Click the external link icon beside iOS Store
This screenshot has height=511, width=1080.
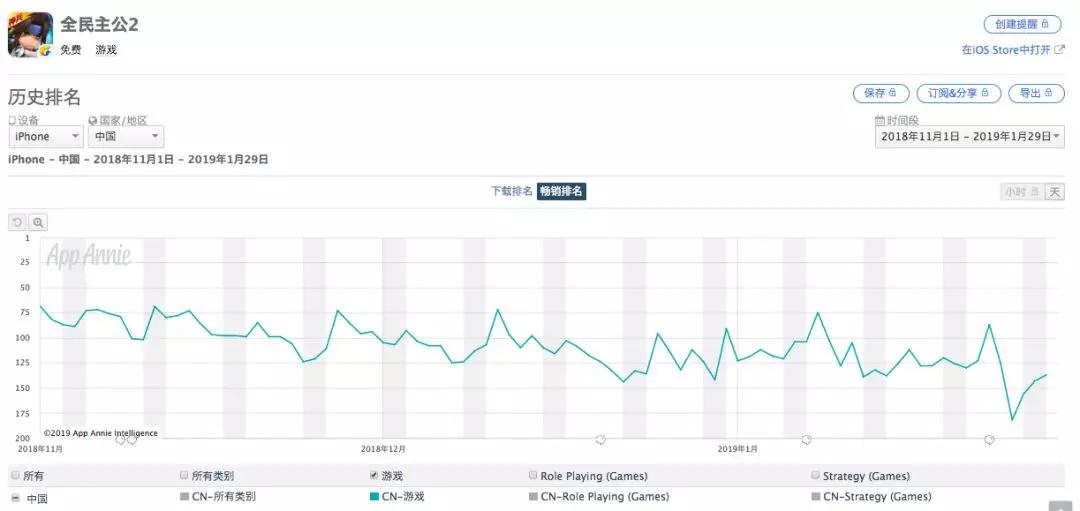click(x=1059, y=50)
